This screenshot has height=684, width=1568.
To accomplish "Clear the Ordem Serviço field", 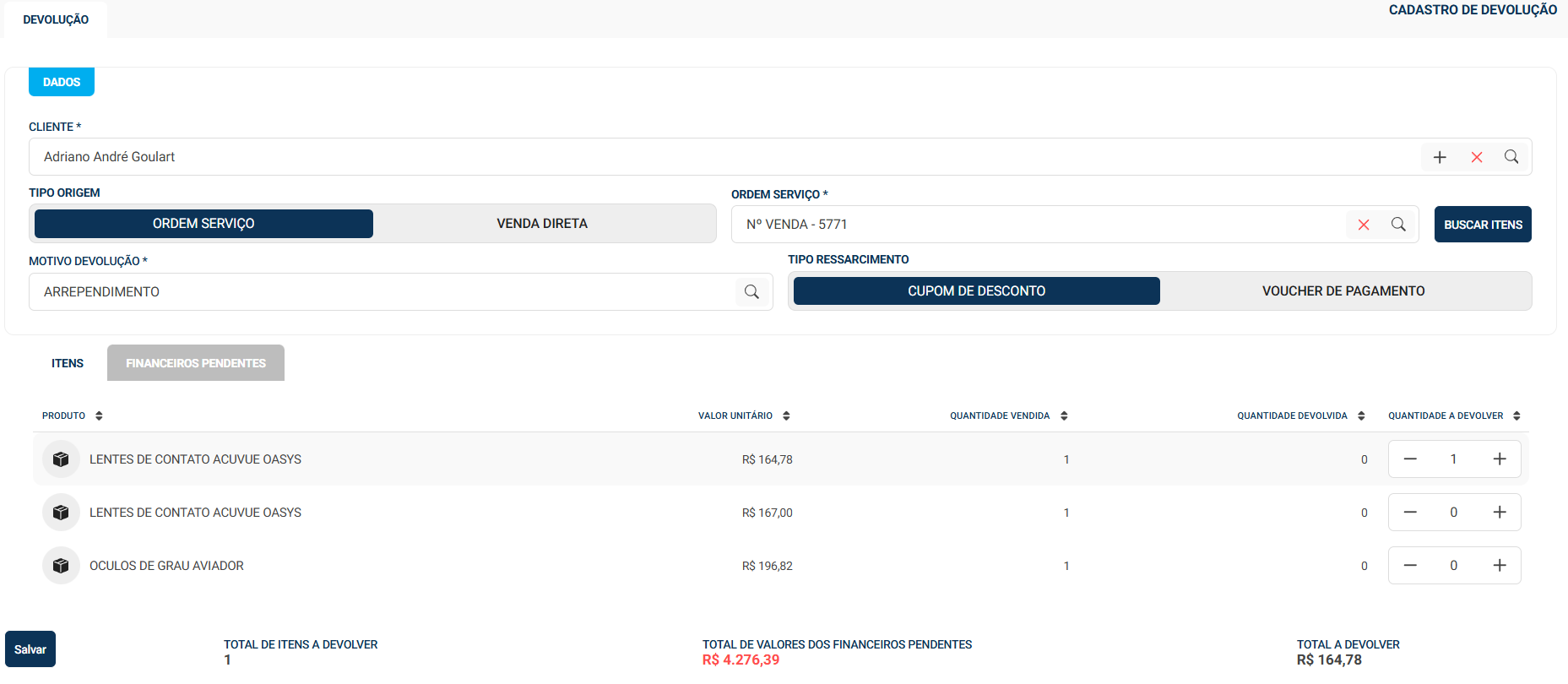I will point(1364,225).
